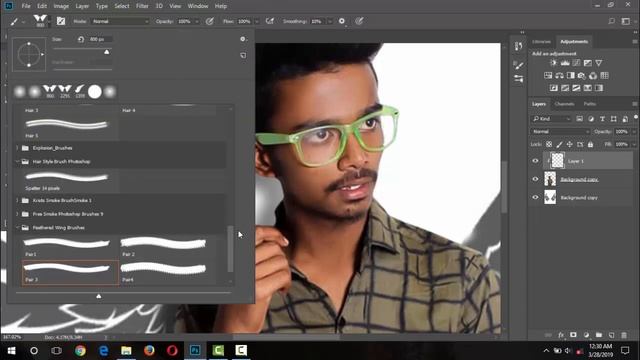This screenshot has height=360, width=640.
Task: Reset brush size with the restore icon
Action: tap(81, 39)
